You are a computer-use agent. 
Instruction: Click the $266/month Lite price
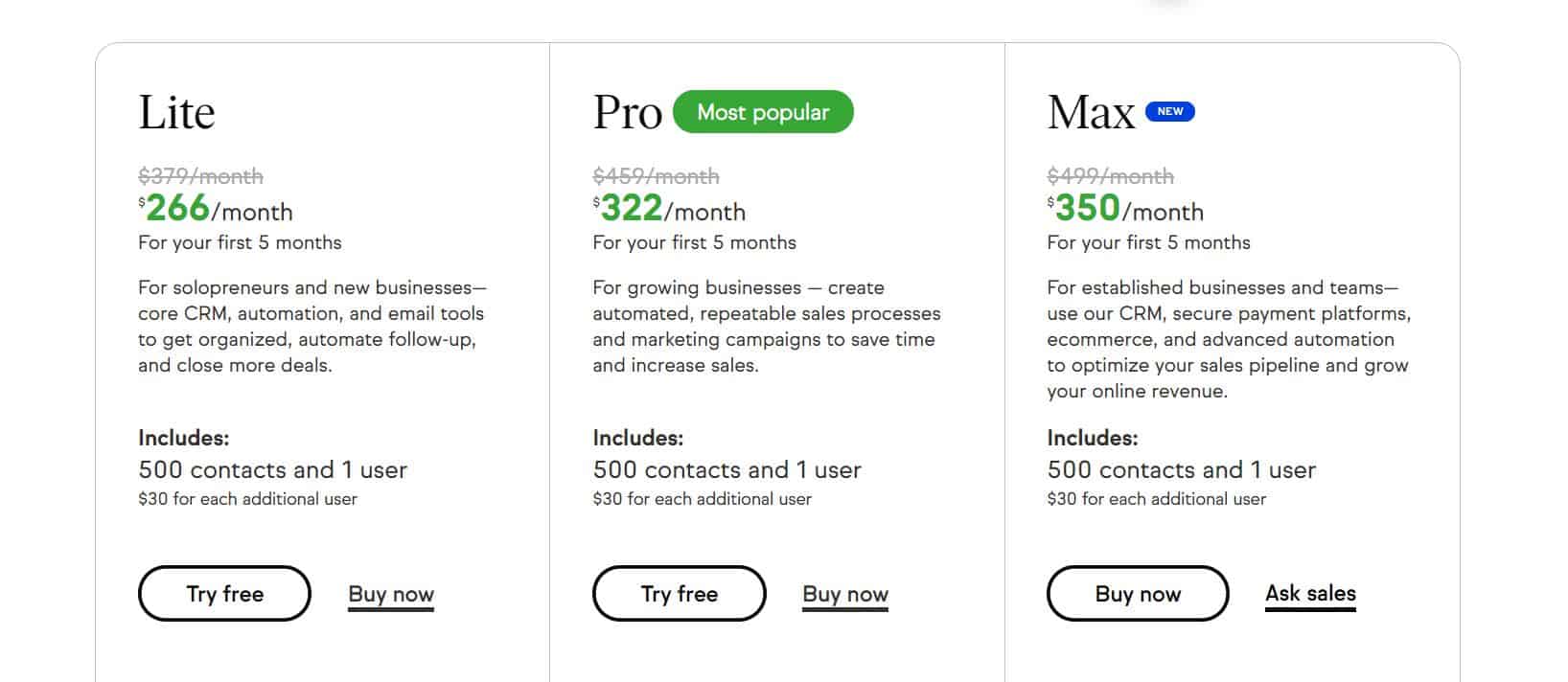pyautogui.click(x=216, y=208)
